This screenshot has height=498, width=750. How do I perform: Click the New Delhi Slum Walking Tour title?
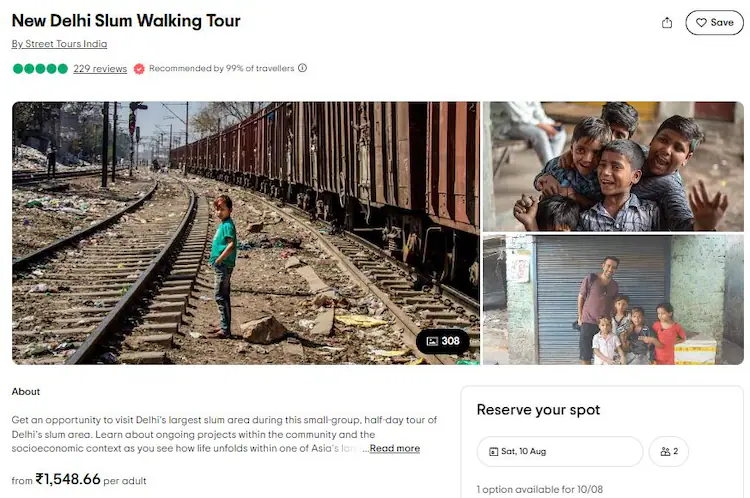click(x=126, y=21)
